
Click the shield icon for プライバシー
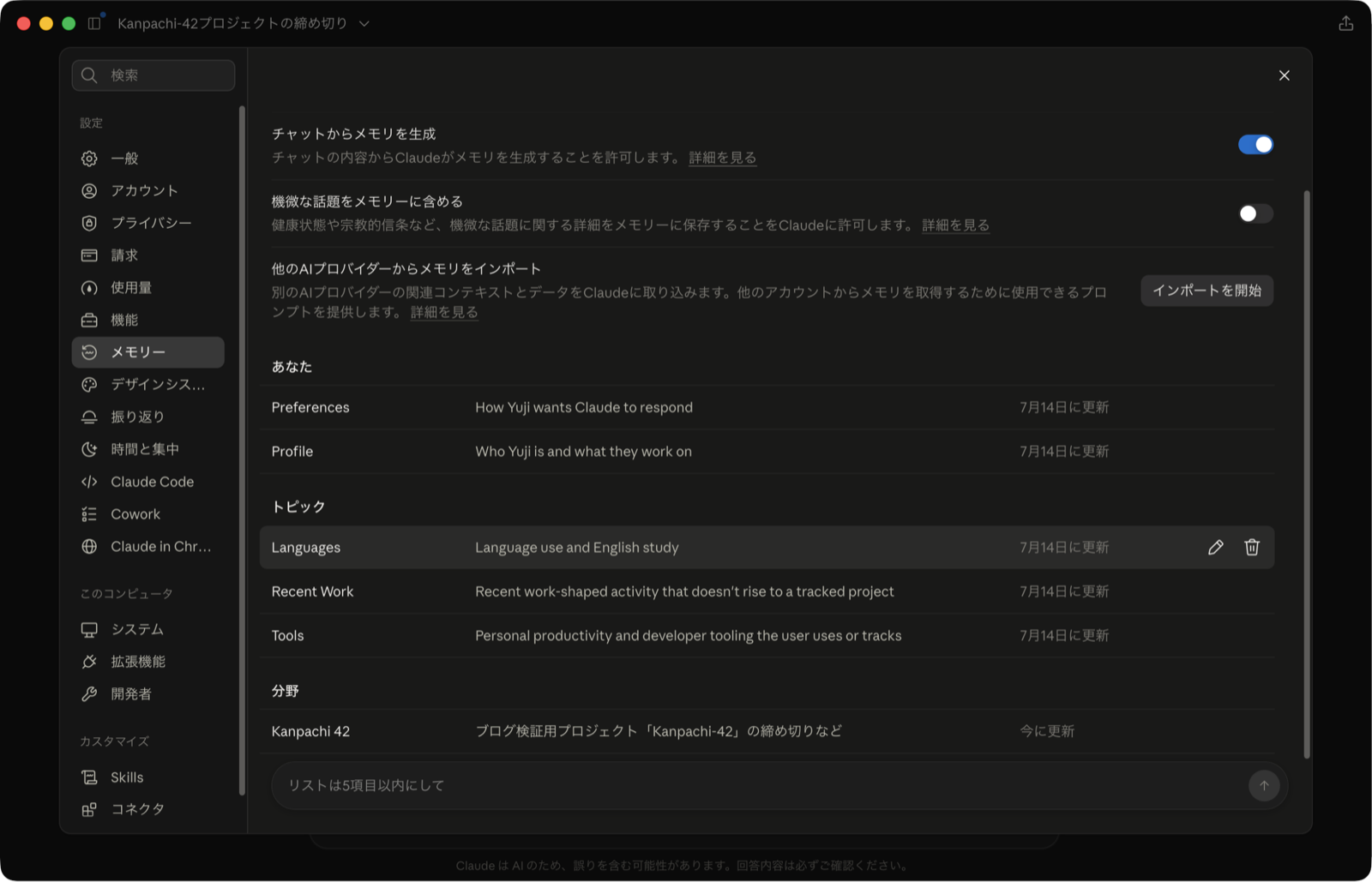coord(89,223)
